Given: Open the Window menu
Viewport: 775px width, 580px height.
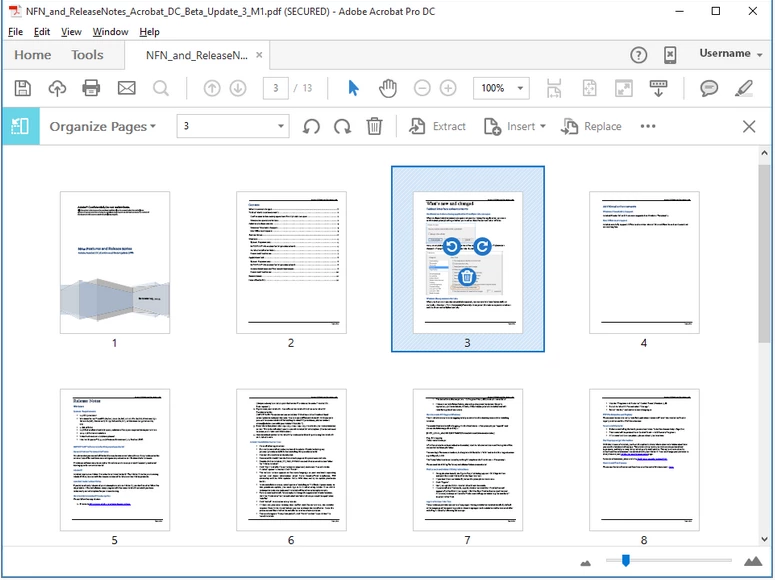Looking at the screenshot, I should click(110, 32).
